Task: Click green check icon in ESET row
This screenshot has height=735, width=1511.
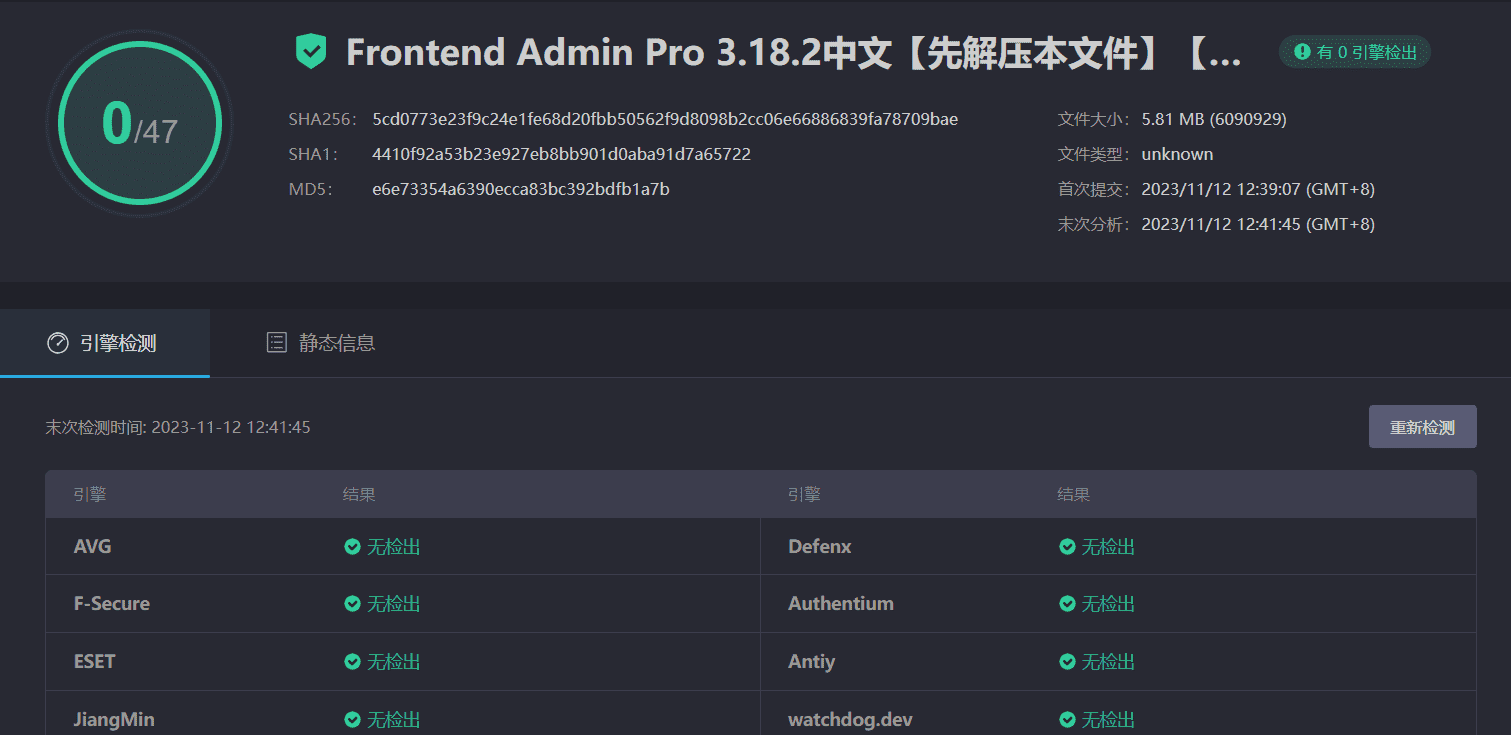Action: pos(352,662)
